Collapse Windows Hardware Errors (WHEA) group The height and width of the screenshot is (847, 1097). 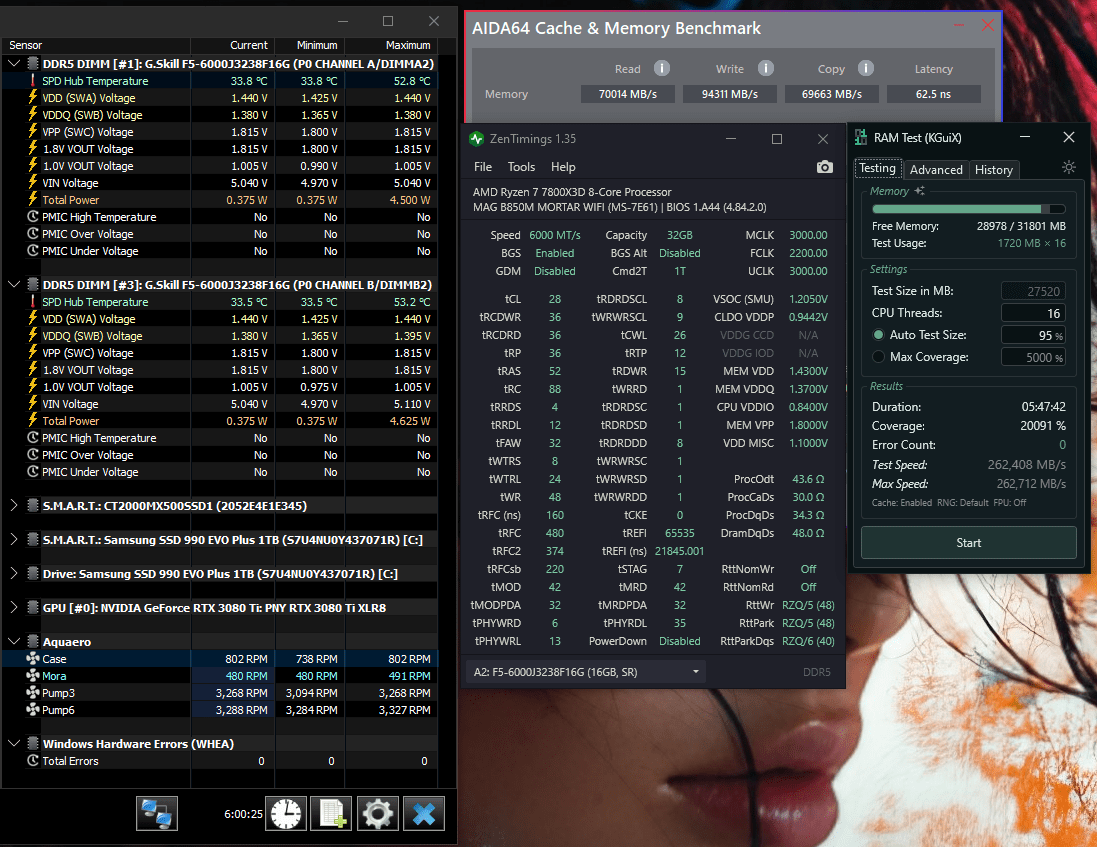point(14,743)
